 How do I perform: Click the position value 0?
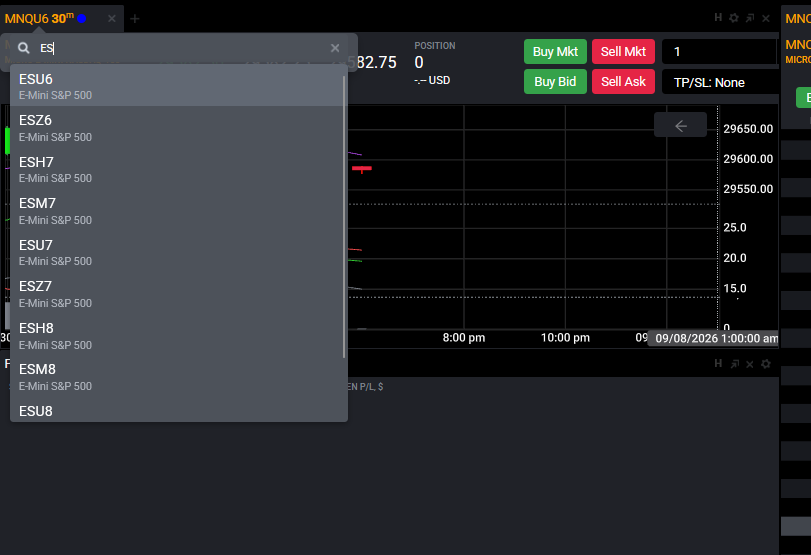419,63
